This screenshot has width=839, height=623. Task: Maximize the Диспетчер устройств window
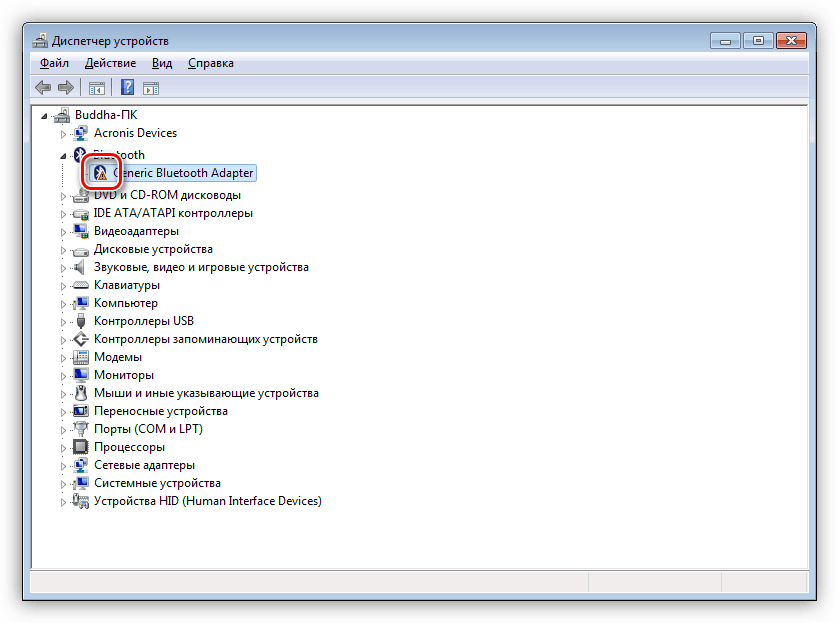758,41
